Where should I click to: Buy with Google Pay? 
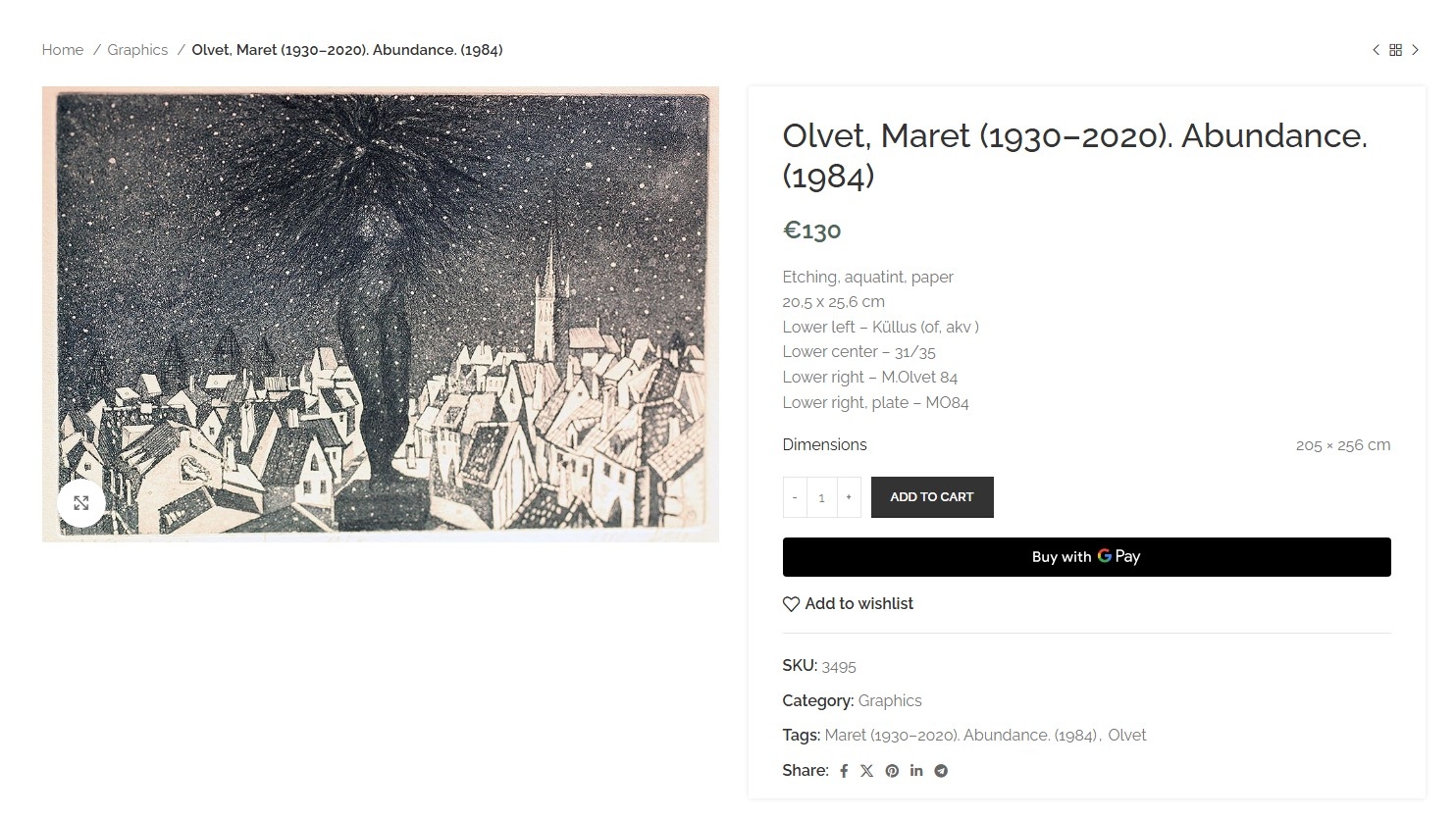1086,557
